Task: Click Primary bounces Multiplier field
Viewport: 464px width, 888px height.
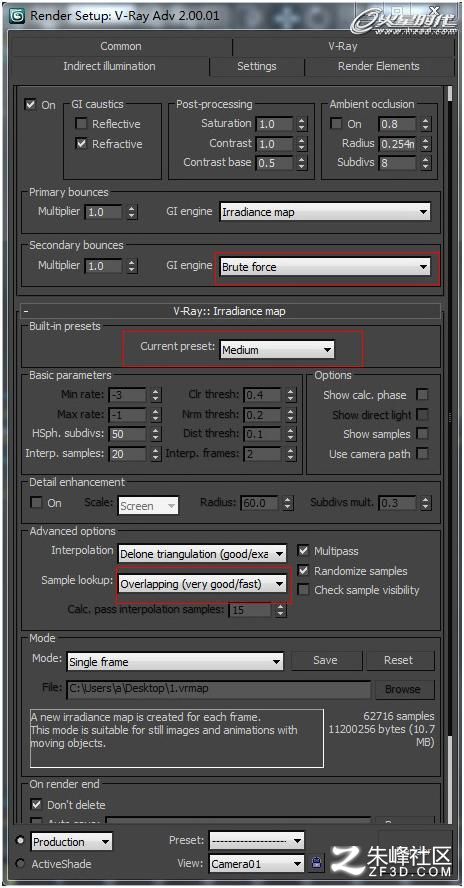Action: pos(103,212)
